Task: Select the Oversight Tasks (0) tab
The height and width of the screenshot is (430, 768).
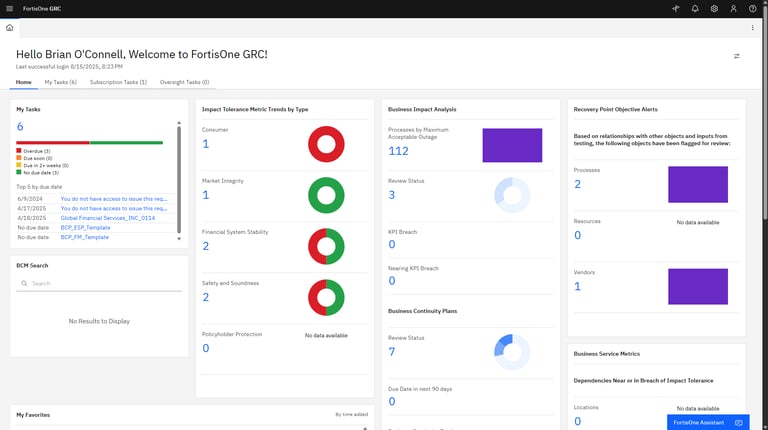Action: 184,82
